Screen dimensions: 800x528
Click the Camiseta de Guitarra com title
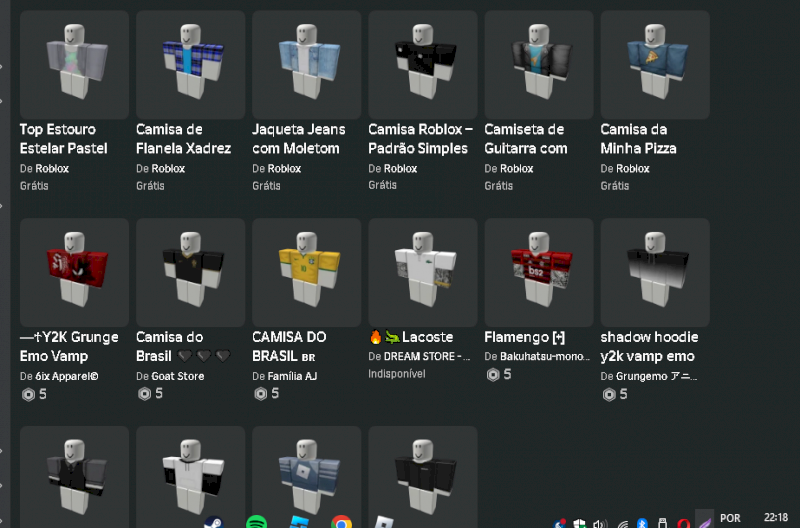526,139
